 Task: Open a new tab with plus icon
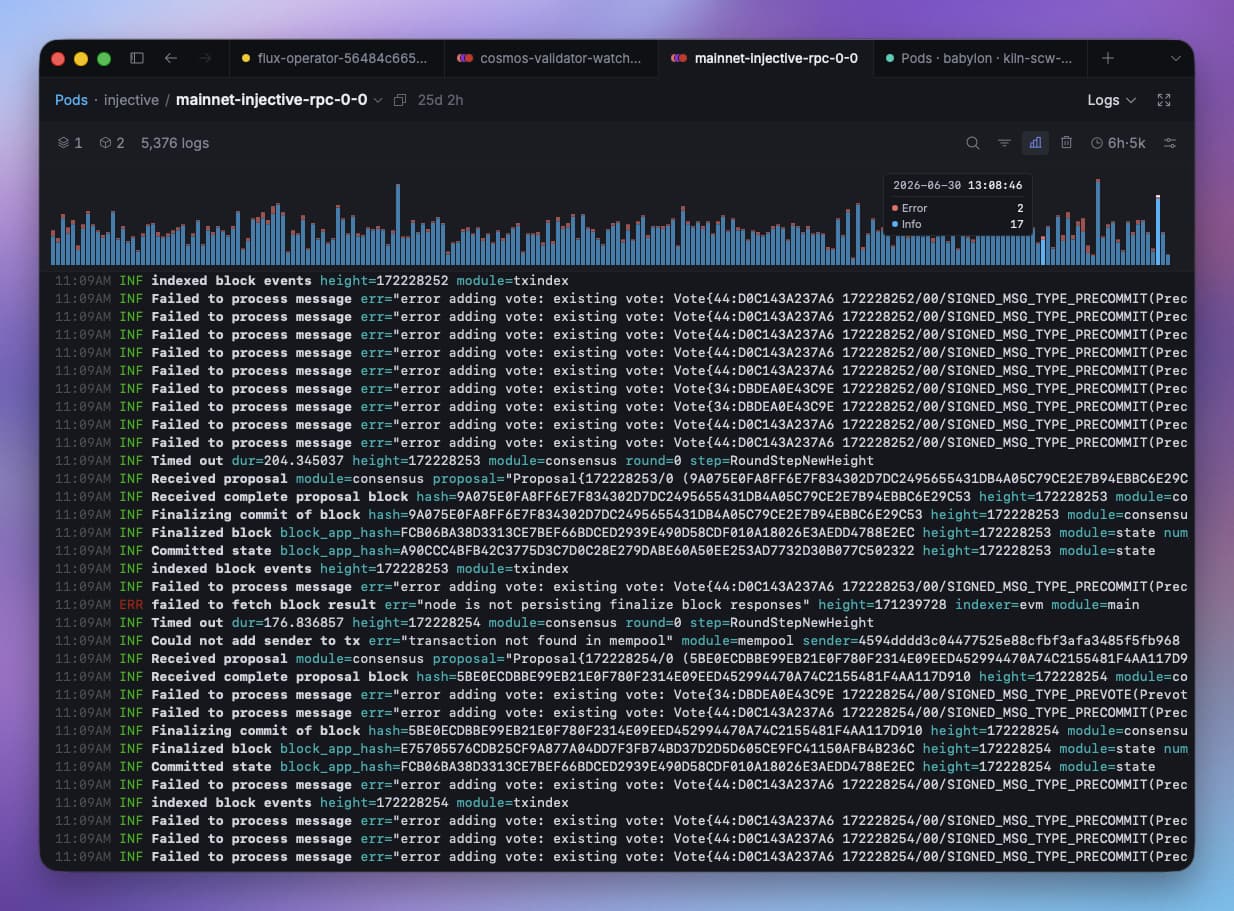tap(1108, 58)
